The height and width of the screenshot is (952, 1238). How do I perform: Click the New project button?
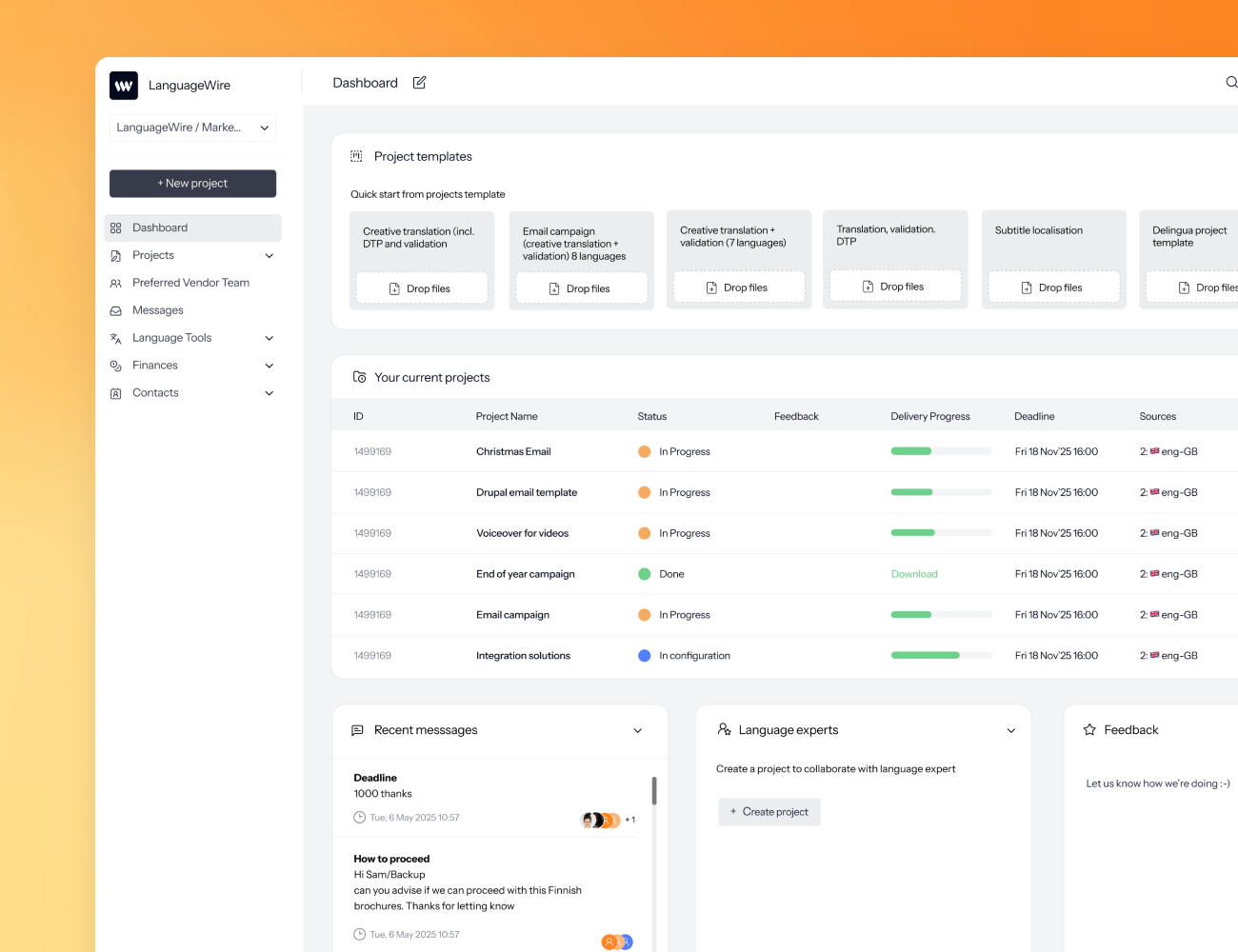point(192,184)
